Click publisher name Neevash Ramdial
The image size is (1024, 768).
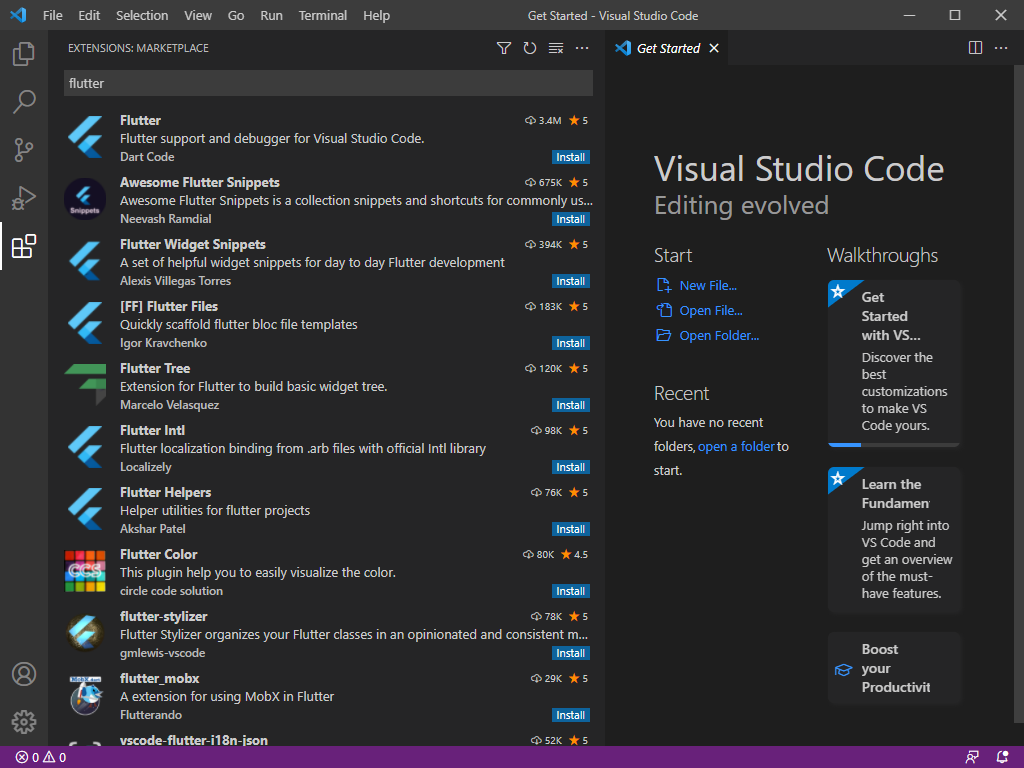click(165, 219)
